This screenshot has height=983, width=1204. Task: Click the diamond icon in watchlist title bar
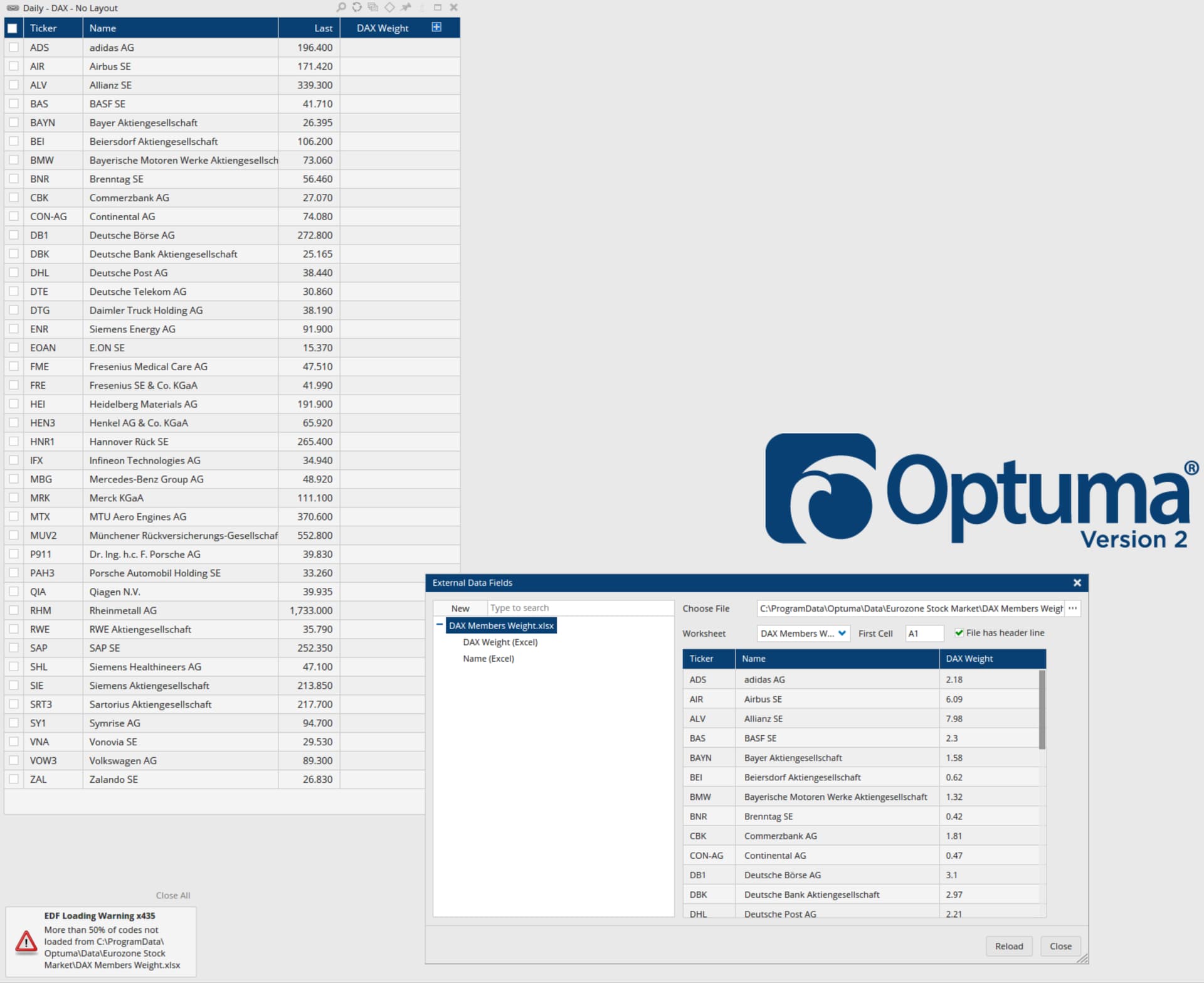389,8
